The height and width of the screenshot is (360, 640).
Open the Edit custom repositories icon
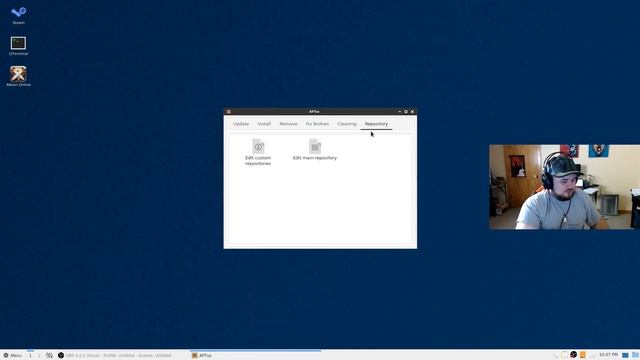(x=258, y=152)
